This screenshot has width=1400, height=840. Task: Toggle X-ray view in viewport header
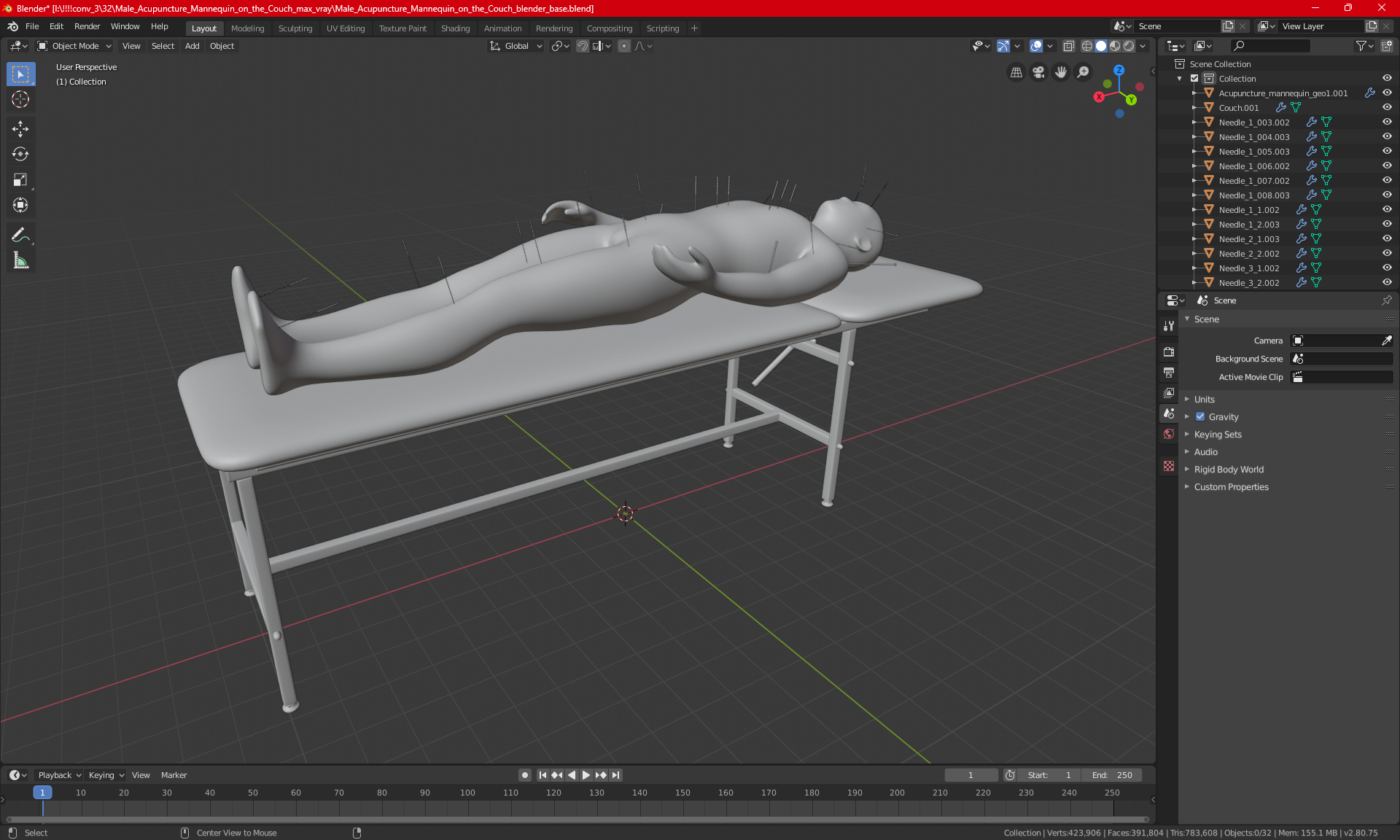[1069, 46]
